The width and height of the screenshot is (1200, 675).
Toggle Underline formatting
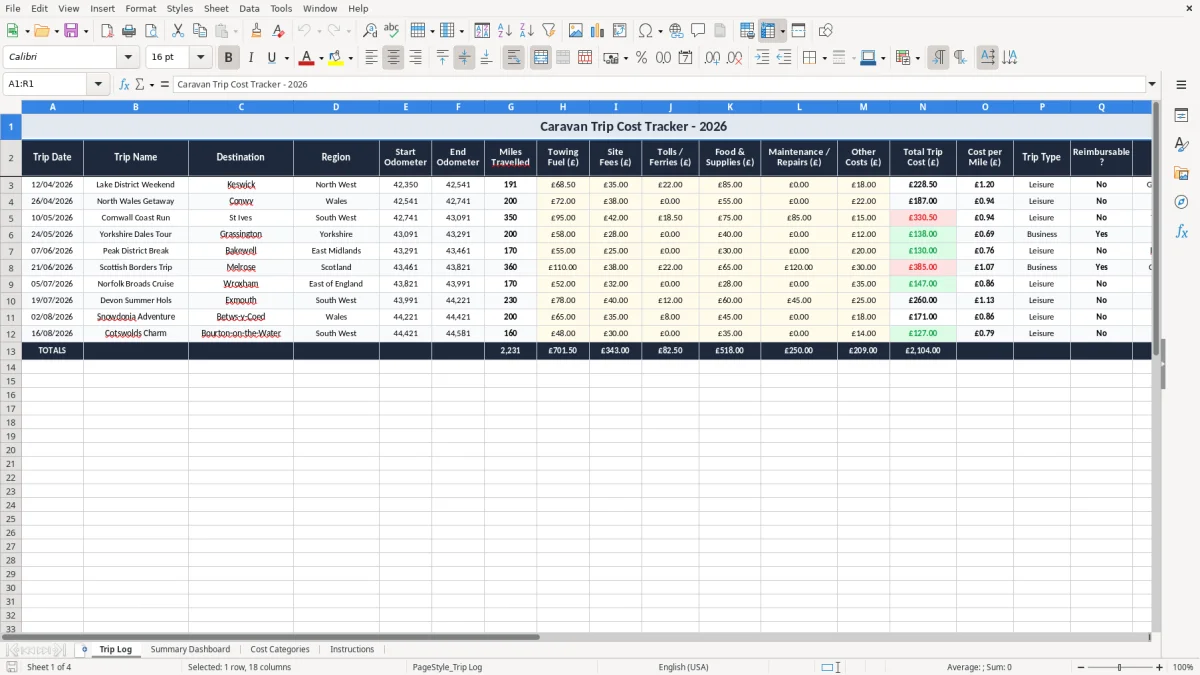[x=272, y=58]
